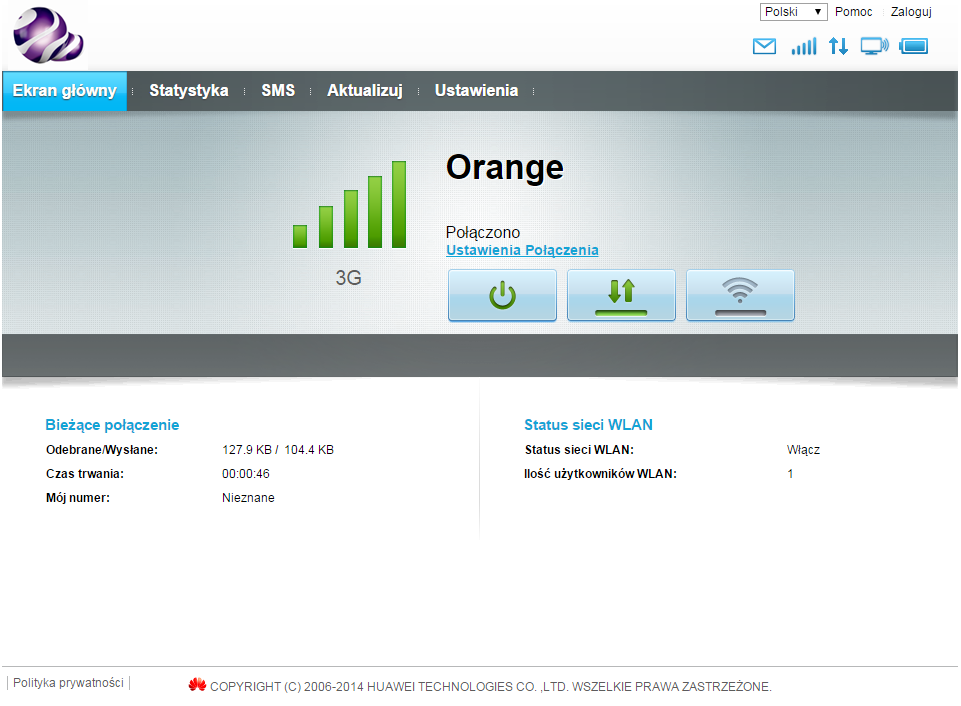Select the Aktualizuj menu item
Image resolution: width=961 pixels, height=706 pixels.
point(364,91)
